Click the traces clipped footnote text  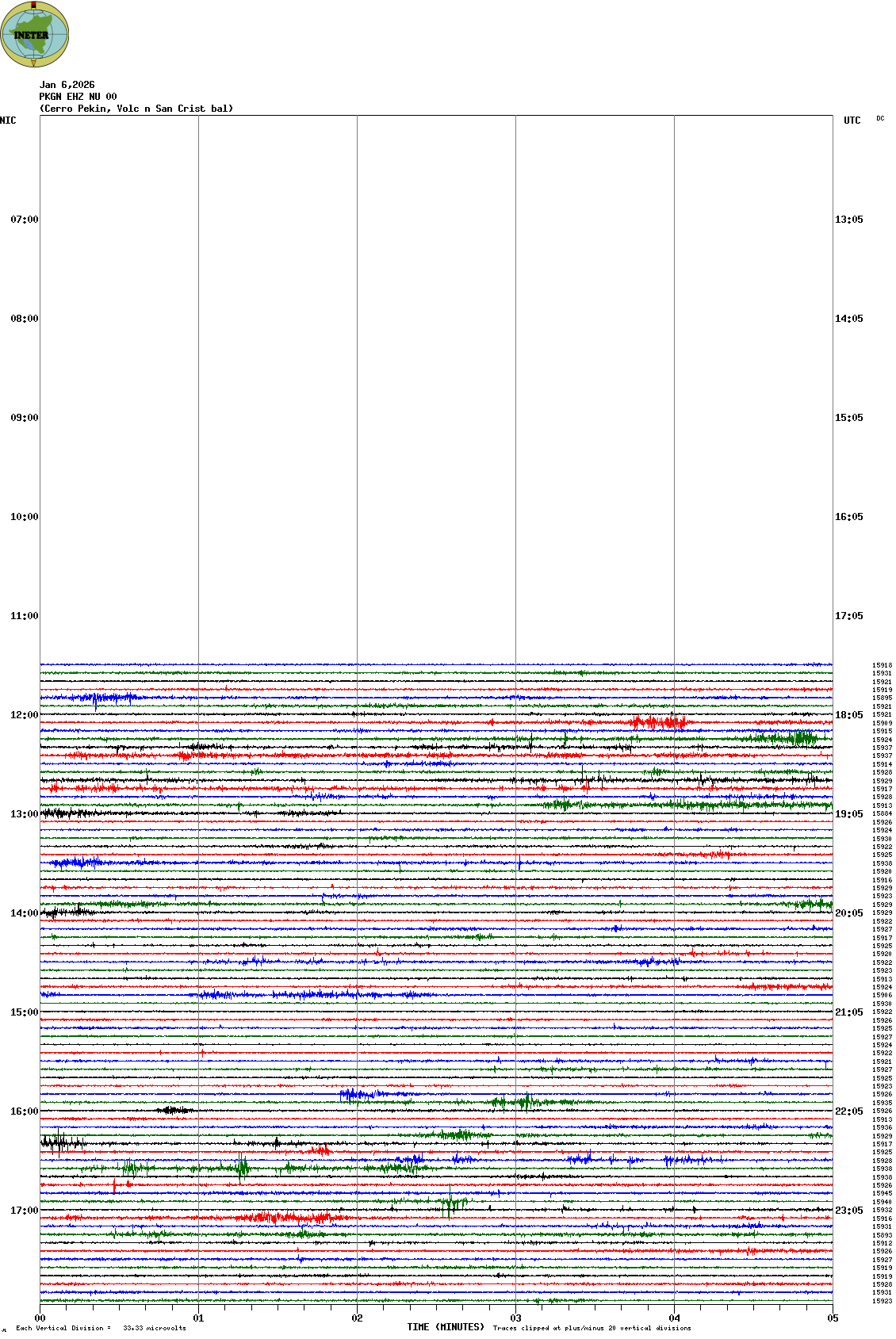pyautogui.click(x=592, y=1328)
